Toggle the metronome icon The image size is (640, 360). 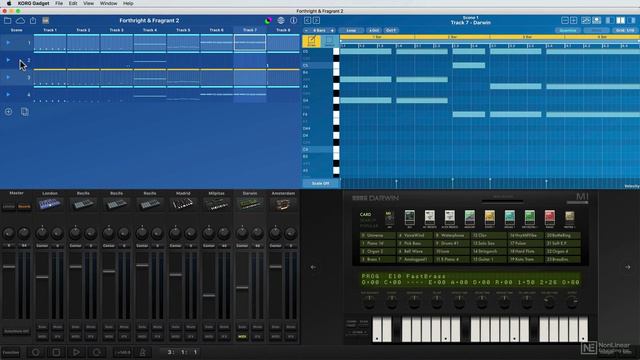[142, 352]
